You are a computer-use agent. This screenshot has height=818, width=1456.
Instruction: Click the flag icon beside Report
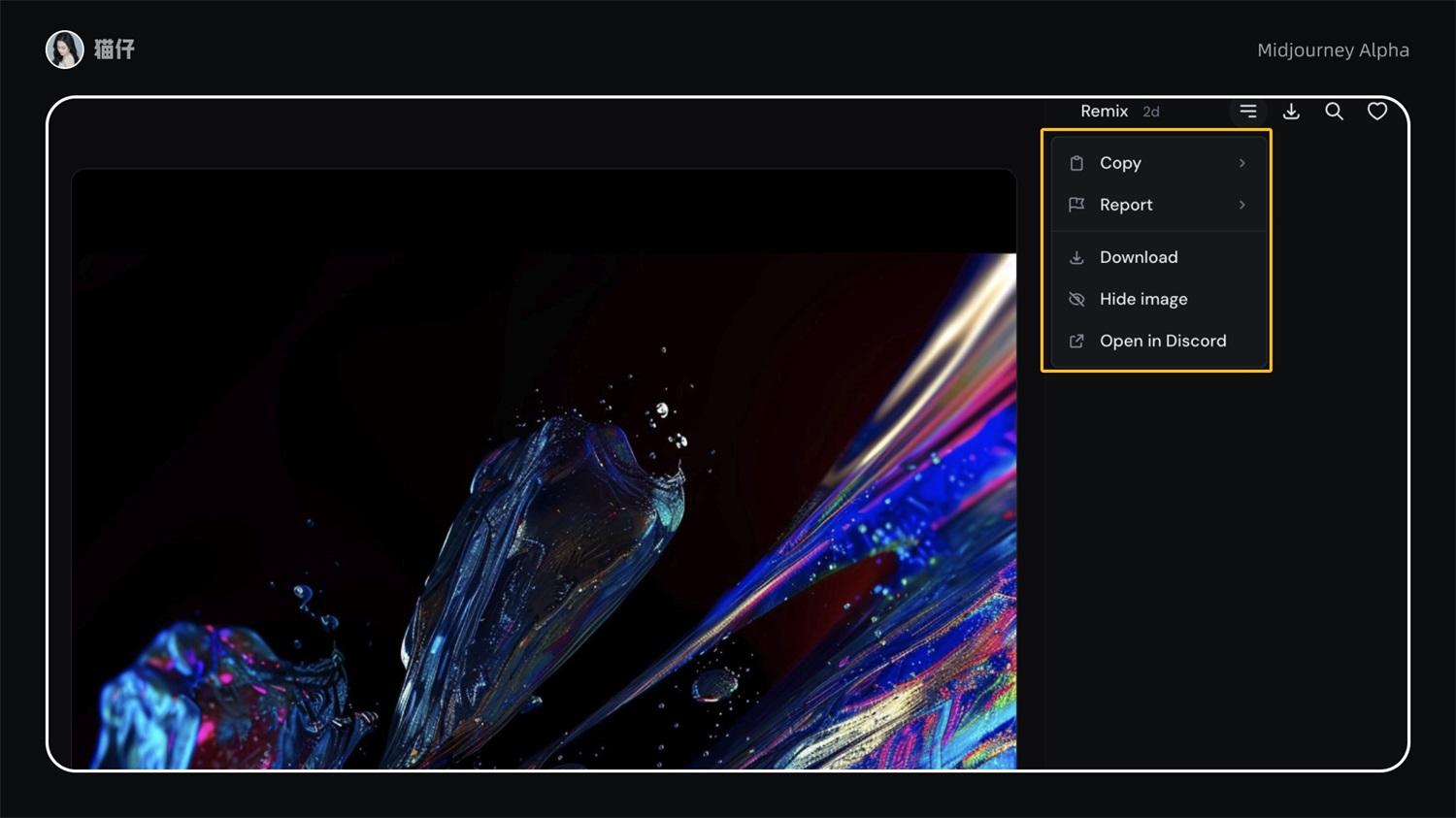coord(1076,205)
